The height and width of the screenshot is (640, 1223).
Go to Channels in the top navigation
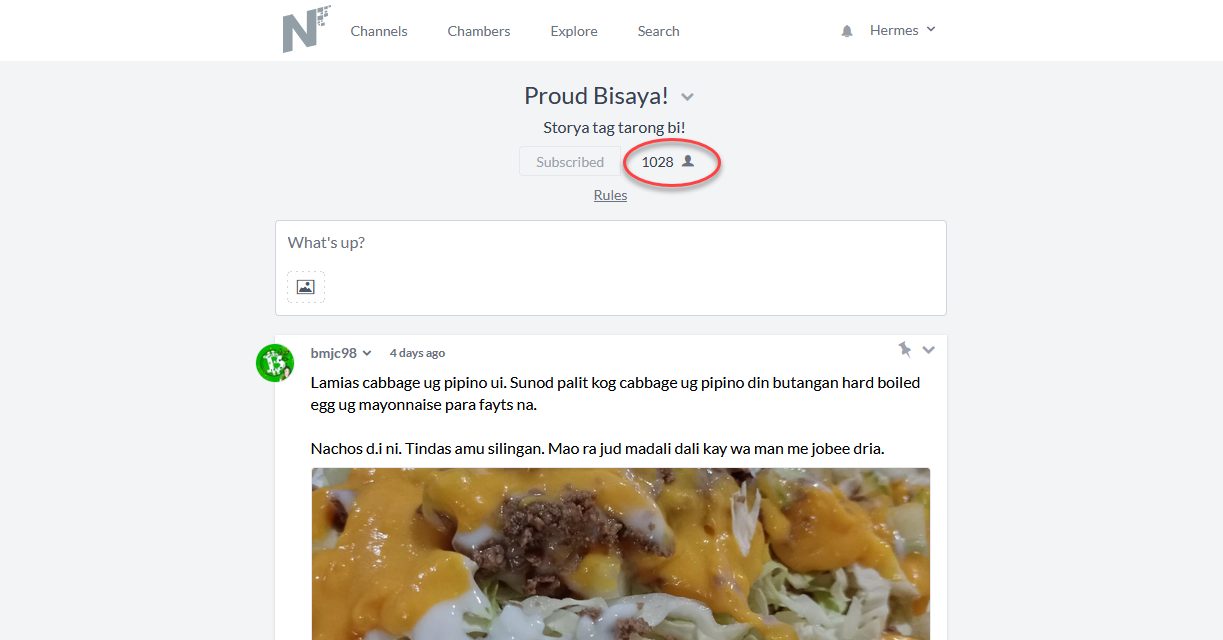(x=379, y=31)
